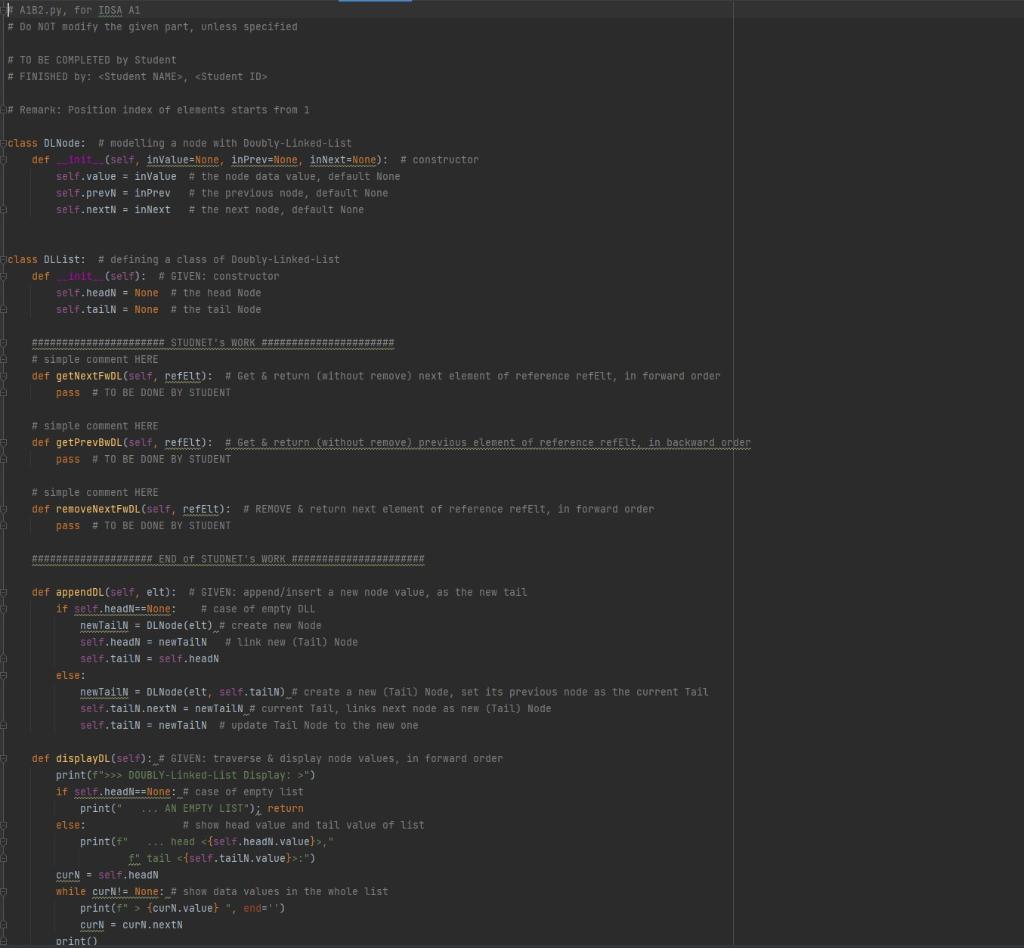Collapse the DLList class fold region
The width and height of the screenshot is (1024, 948).
(5, 259)
